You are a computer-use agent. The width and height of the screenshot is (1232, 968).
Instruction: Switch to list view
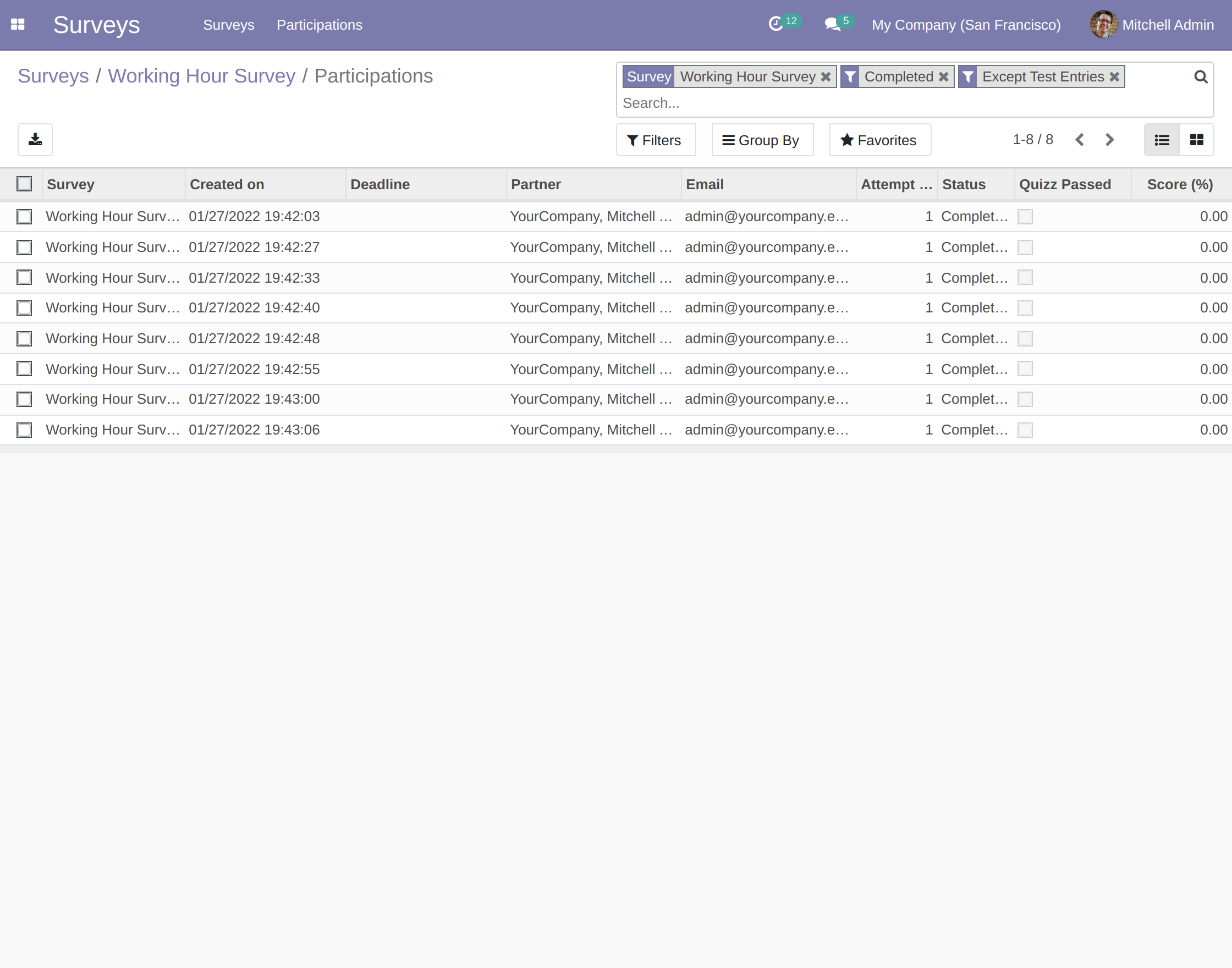[1162, 139]
